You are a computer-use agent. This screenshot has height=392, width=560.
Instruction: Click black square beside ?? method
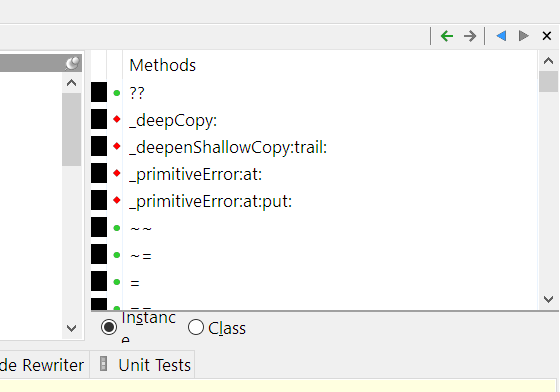99,92
